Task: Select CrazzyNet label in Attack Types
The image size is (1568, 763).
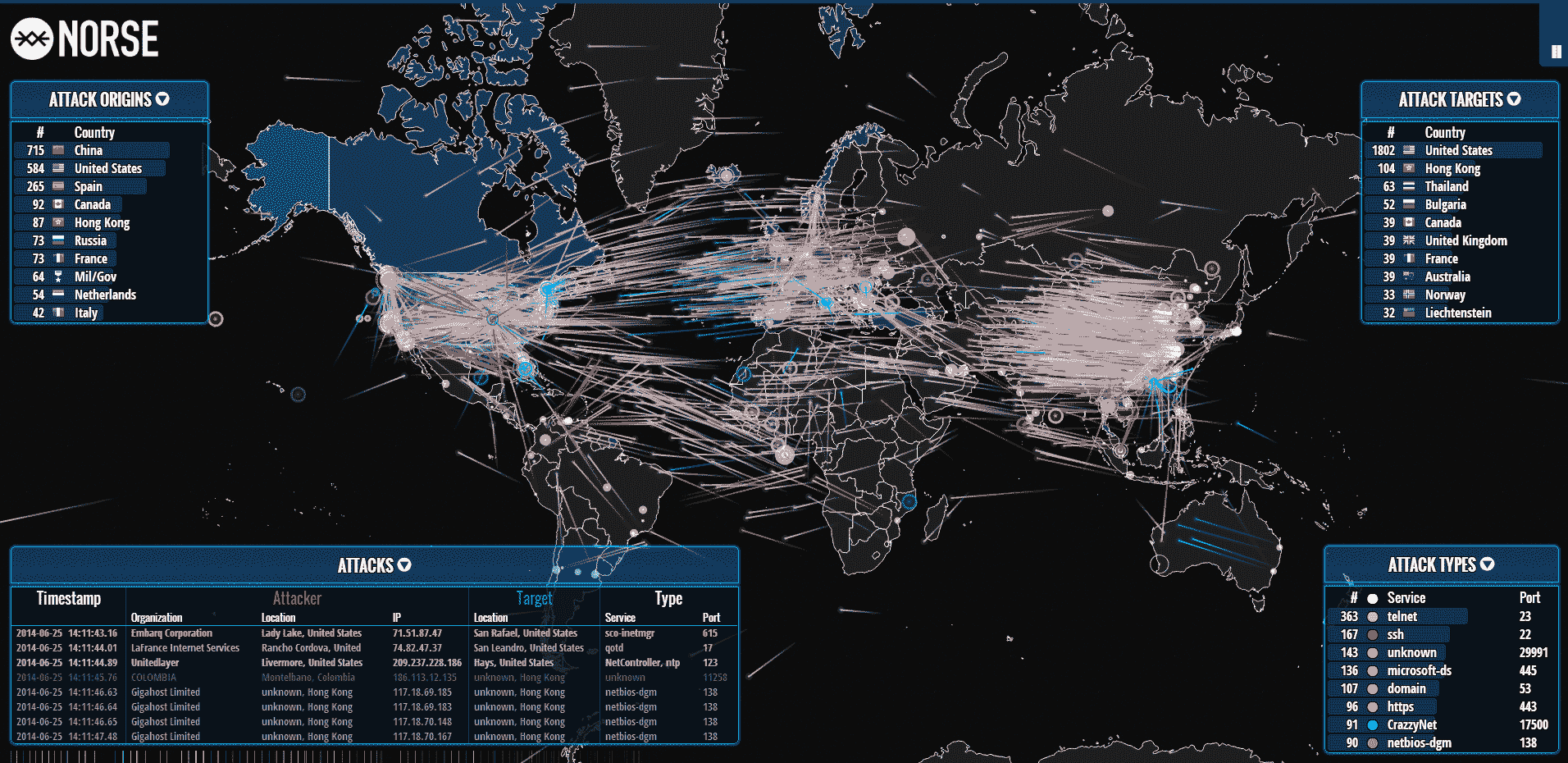Action: (x=1411, y=724)
